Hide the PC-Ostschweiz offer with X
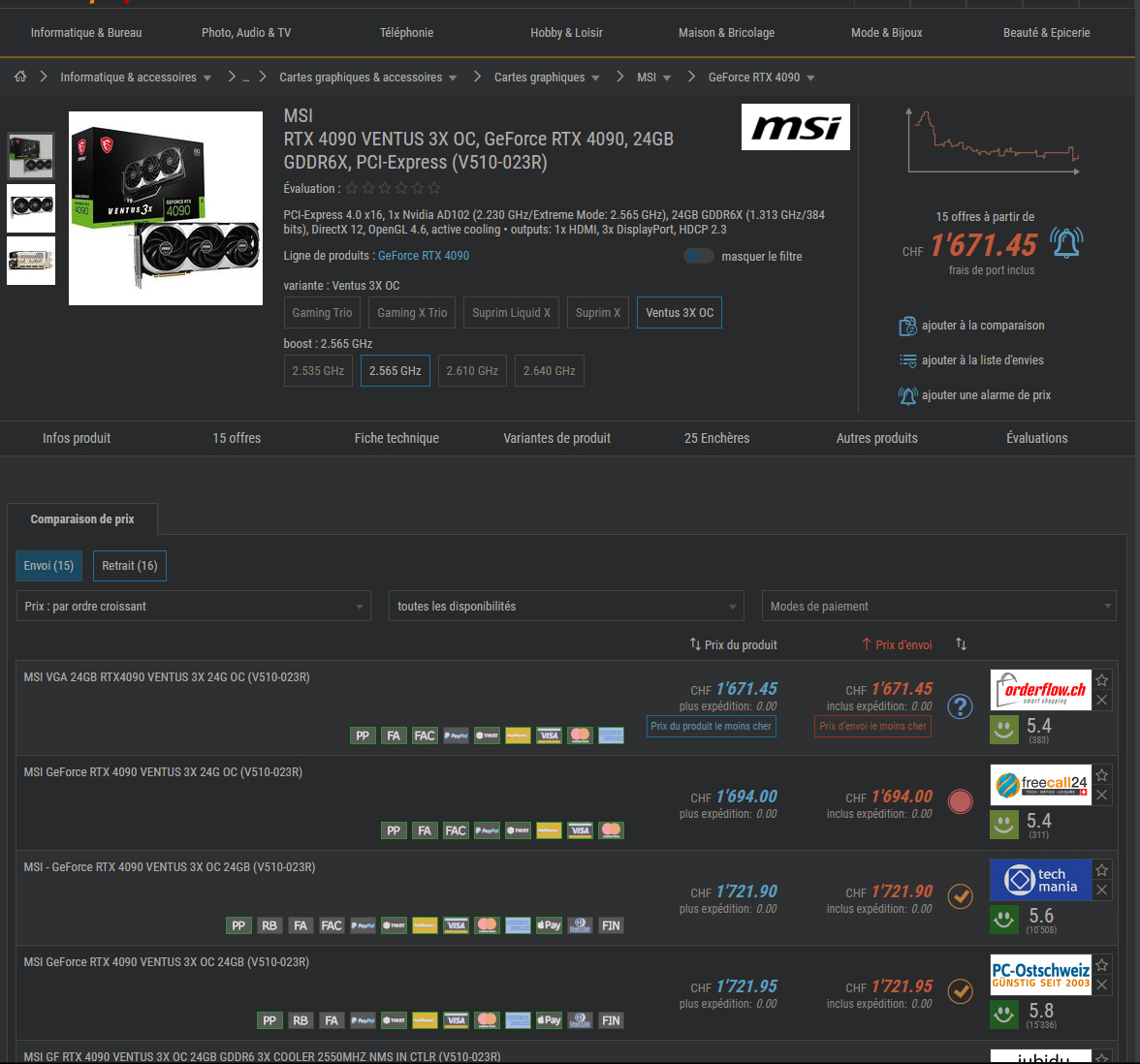Image resolution: width=1140 pixels, height=1064 pixels. coord(1101,985)
